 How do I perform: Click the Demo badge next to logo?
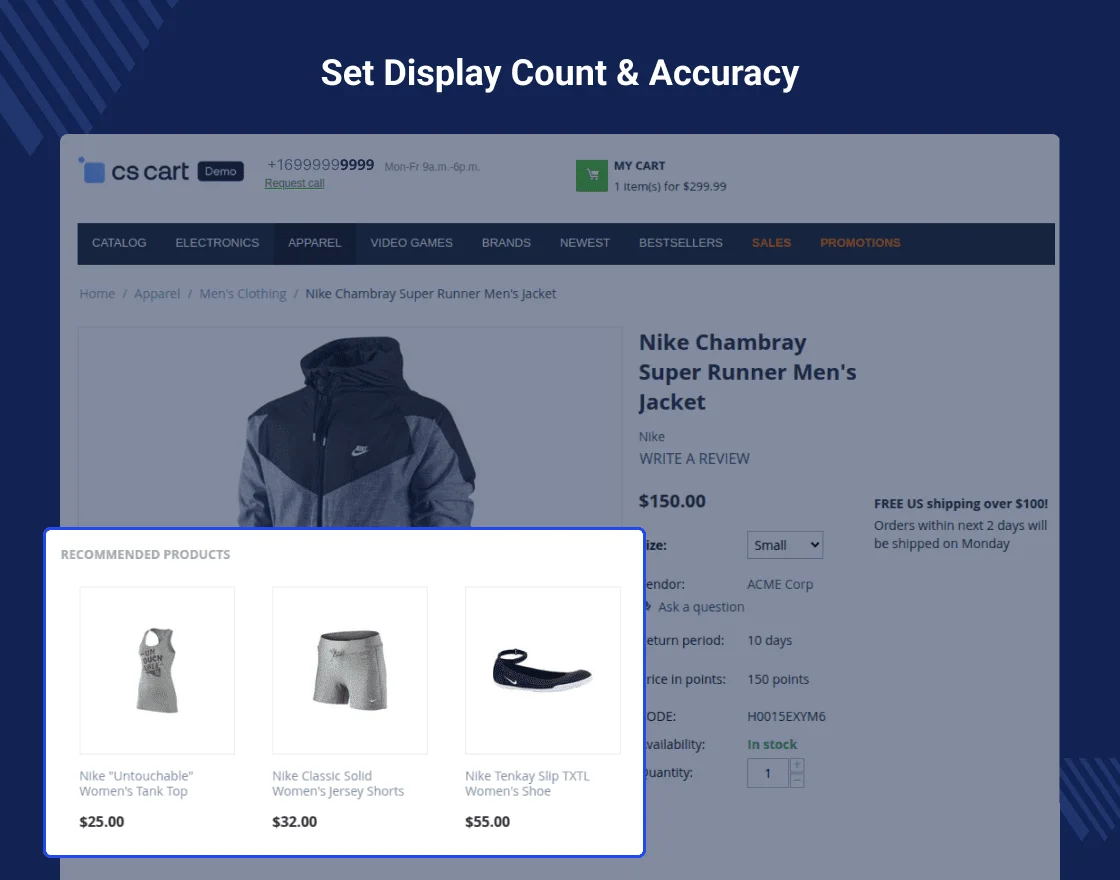point(221,171)
